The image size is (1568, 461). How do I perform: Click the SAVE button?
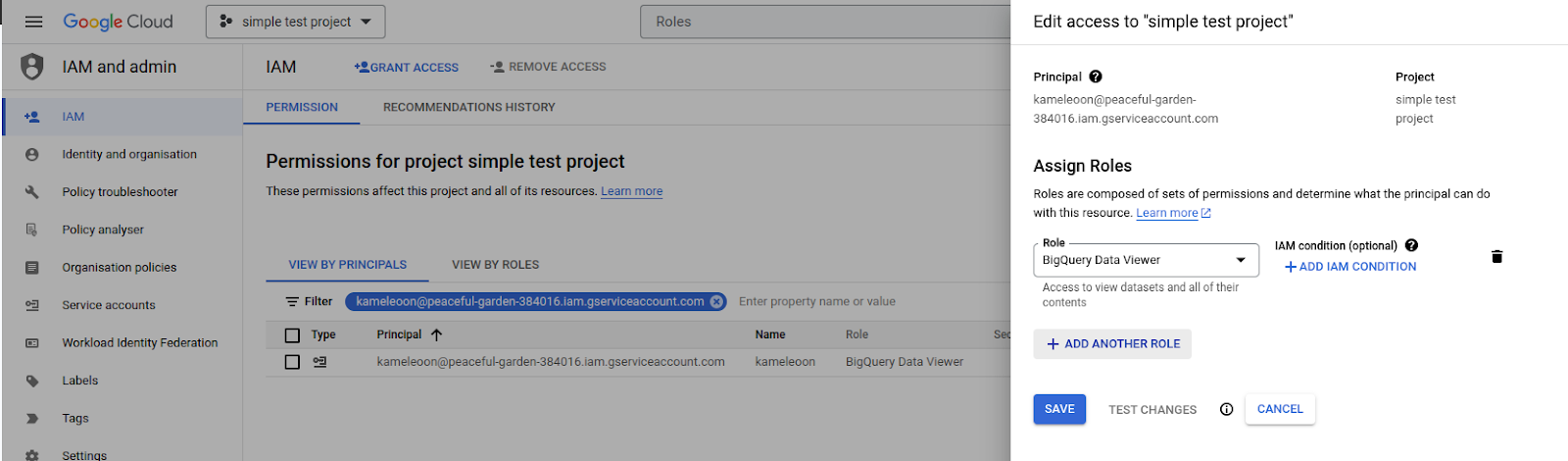(1059, 409)
